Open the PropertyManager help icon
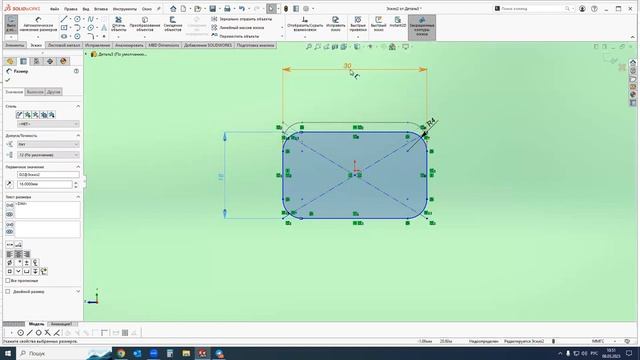The width and height of the screenshot is (640, 360). coord(76,71)
